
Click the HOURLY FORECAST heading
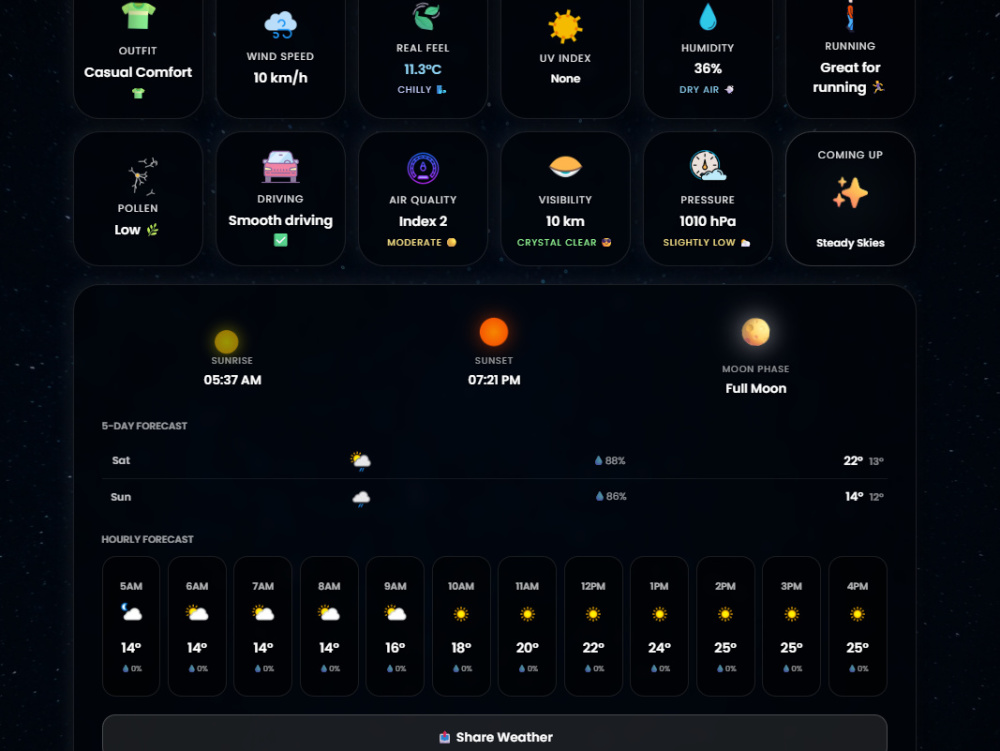point(147,539)
